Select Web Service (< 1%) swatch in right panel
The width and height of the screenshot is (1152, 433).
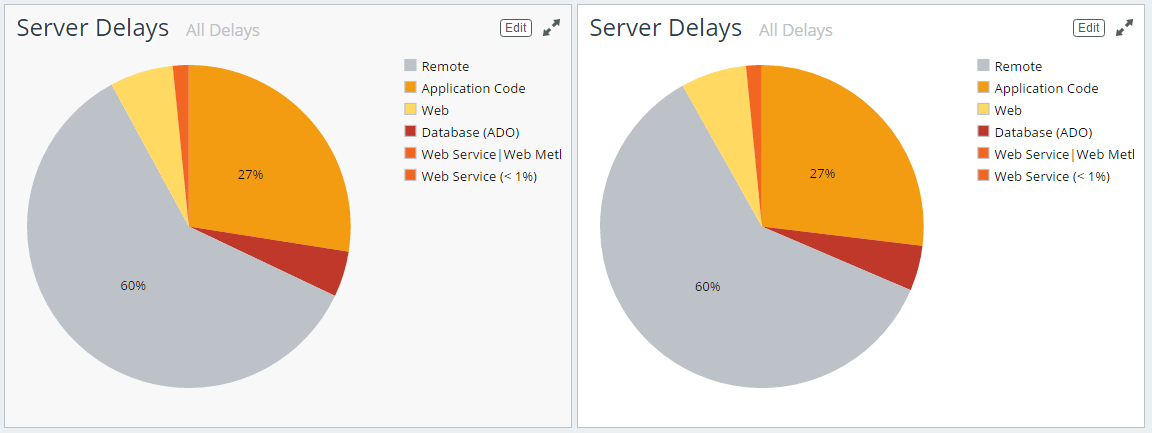(x=984, y=176)
